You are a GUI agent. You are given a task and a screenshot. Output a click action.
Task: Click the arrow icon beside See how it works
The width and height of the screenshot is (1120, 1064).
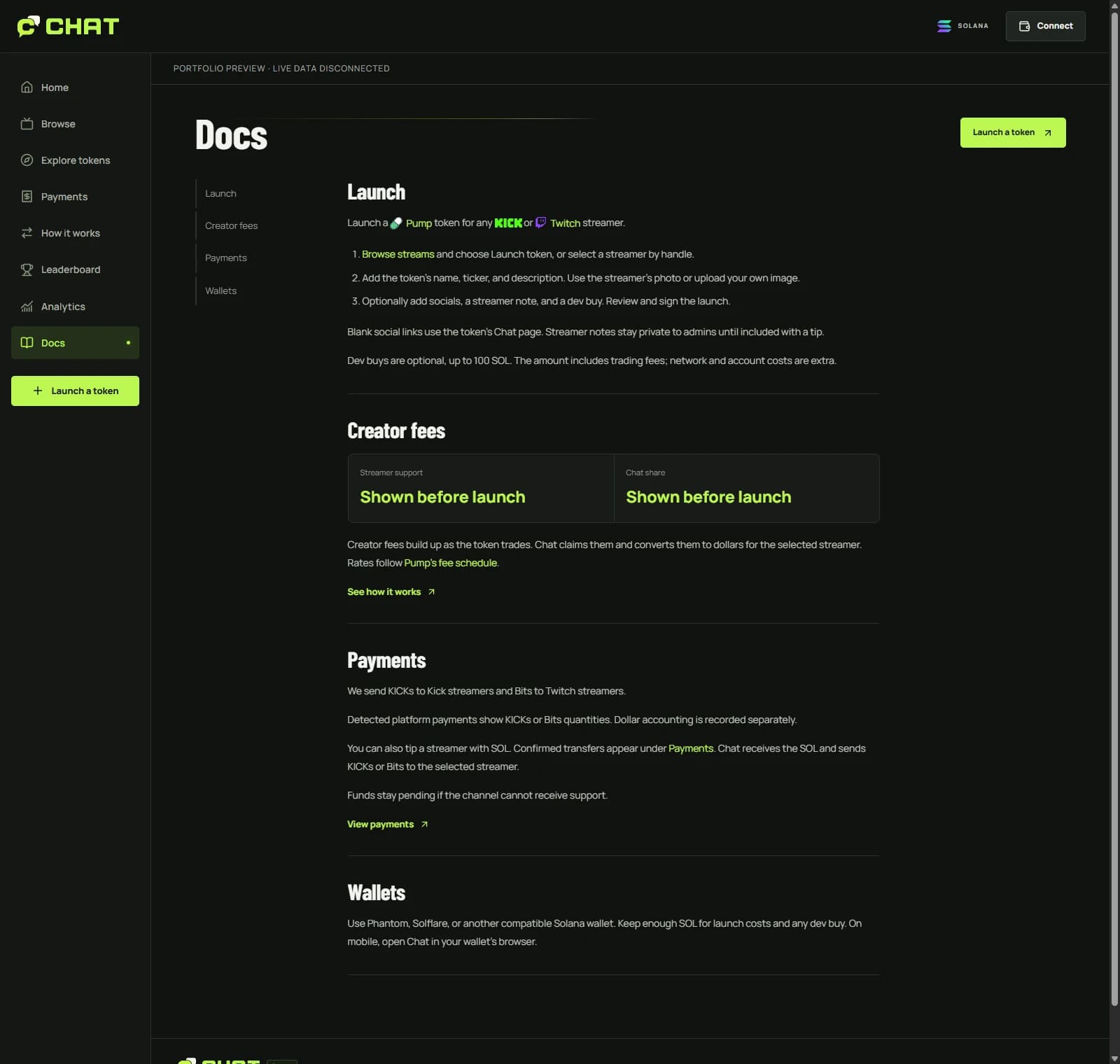pyautogui.click(x=431, y=592)
